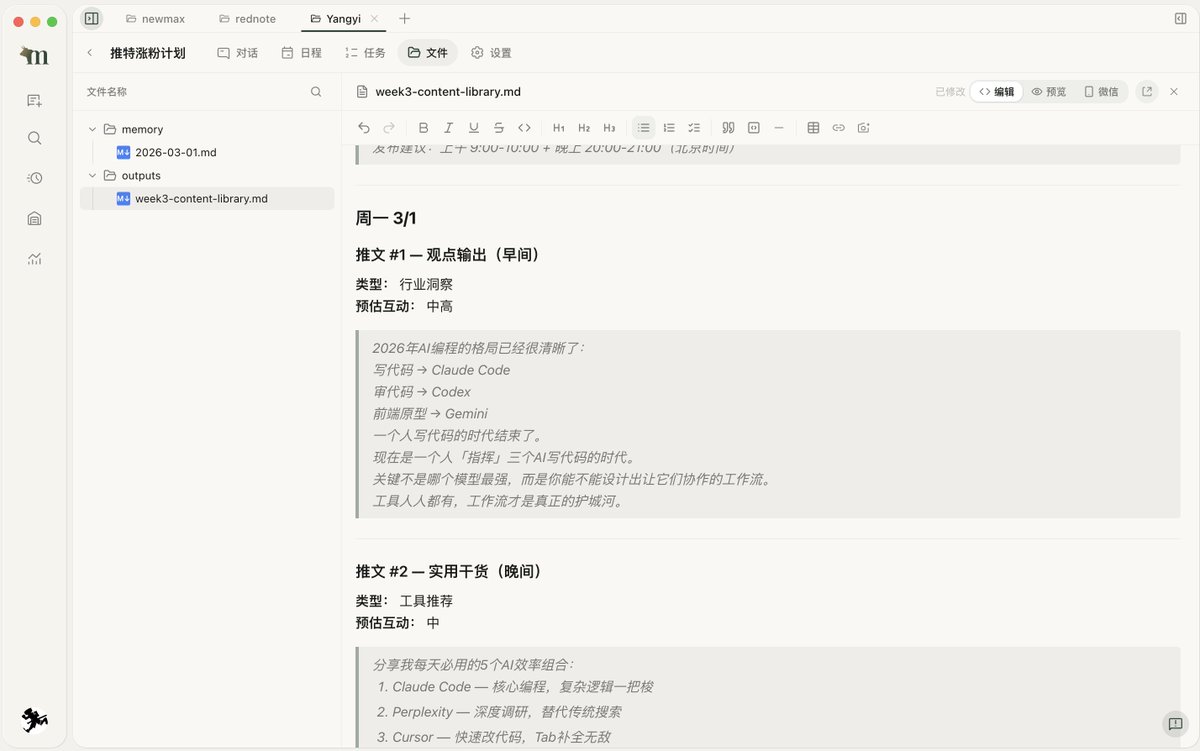
Task: Switch to the rednote tab
Action: pos(247,18)
